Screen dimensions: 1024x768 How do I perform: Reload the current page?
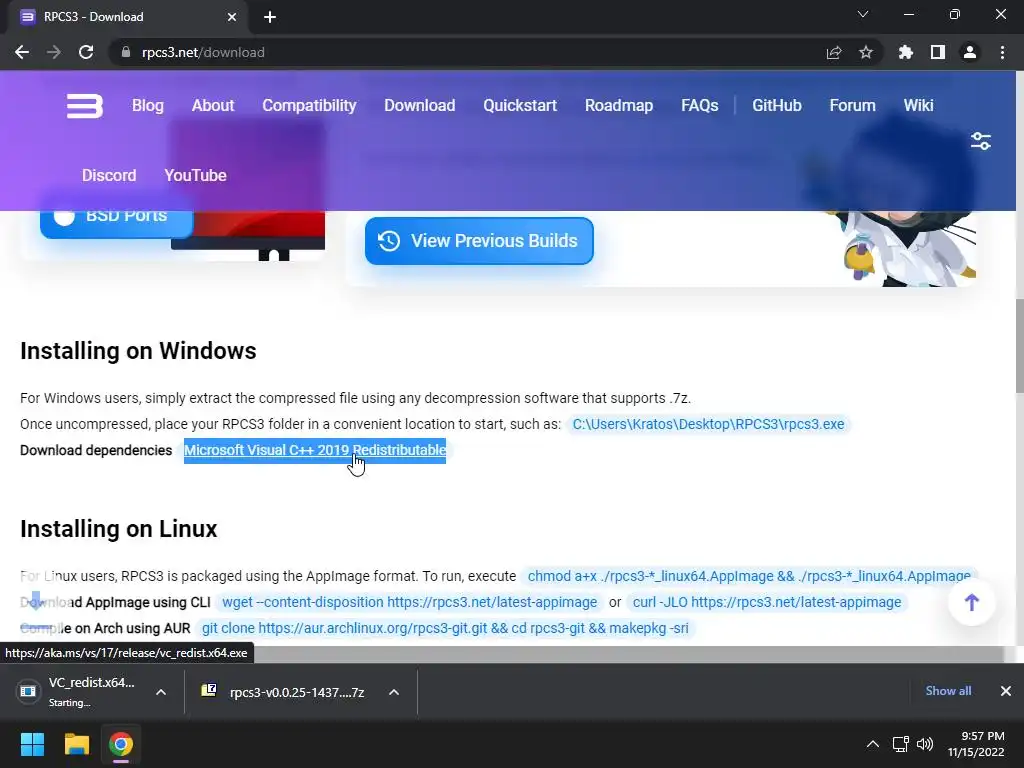point(86,52)
